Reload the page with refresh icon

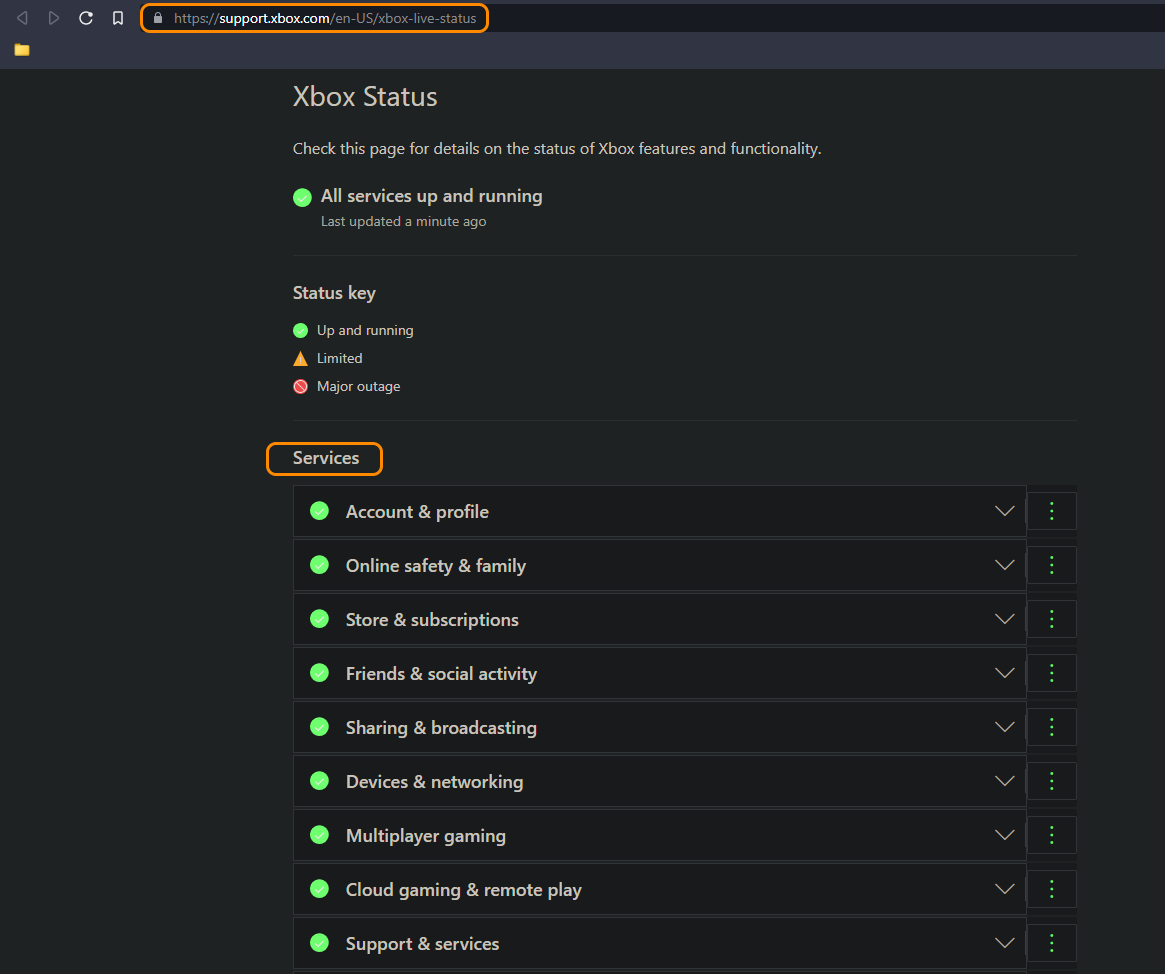click(85, 18)
